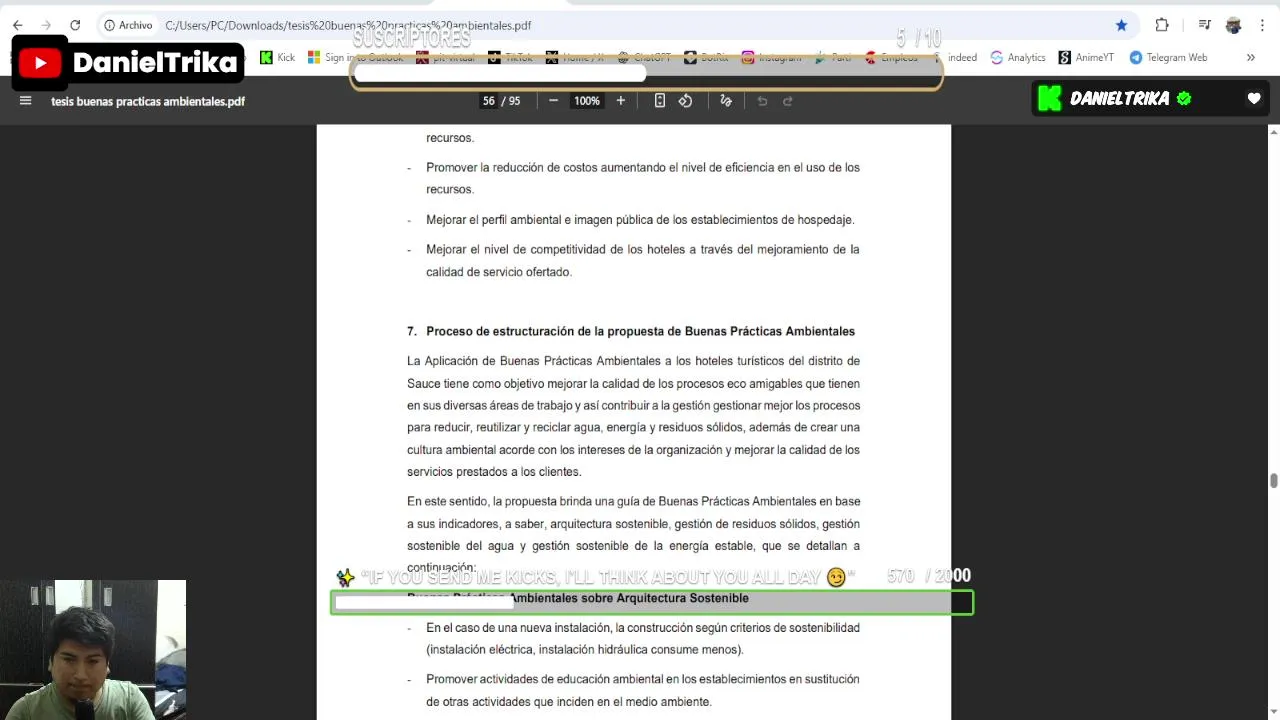Click the paragraph starting 'En este sentido'
The image size is (1280, 720).
pyautogui.click(x=633, y=534)
